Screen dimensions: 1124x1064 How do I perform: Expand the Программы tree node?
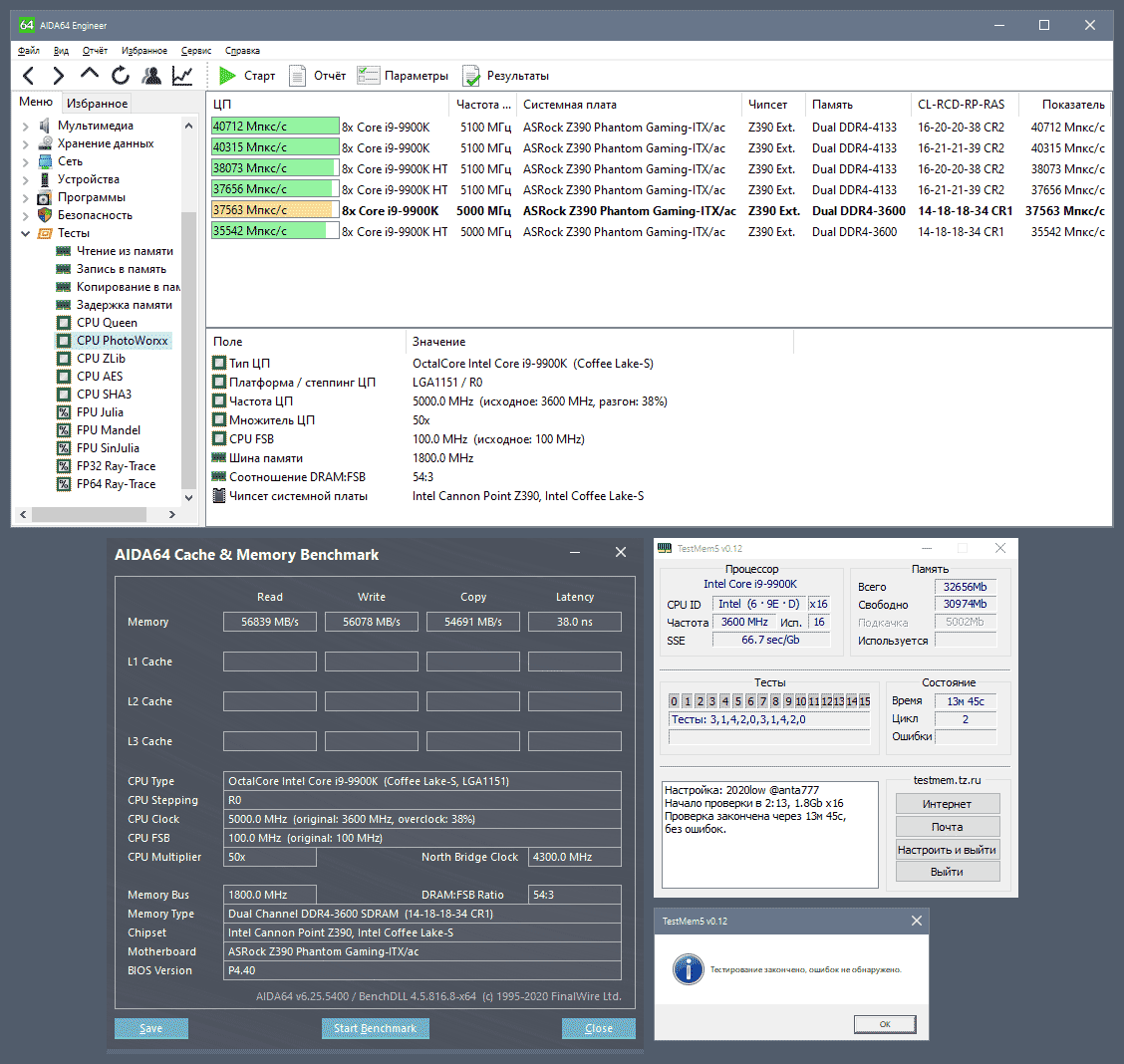(x=25, y=197)
